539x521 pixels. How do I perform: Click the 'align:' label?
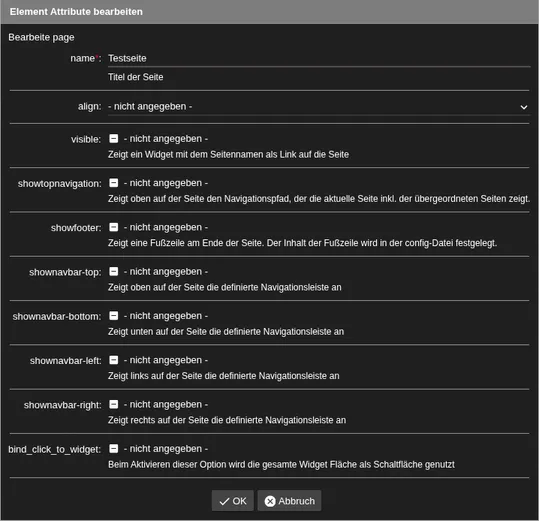tap(90, 107)
